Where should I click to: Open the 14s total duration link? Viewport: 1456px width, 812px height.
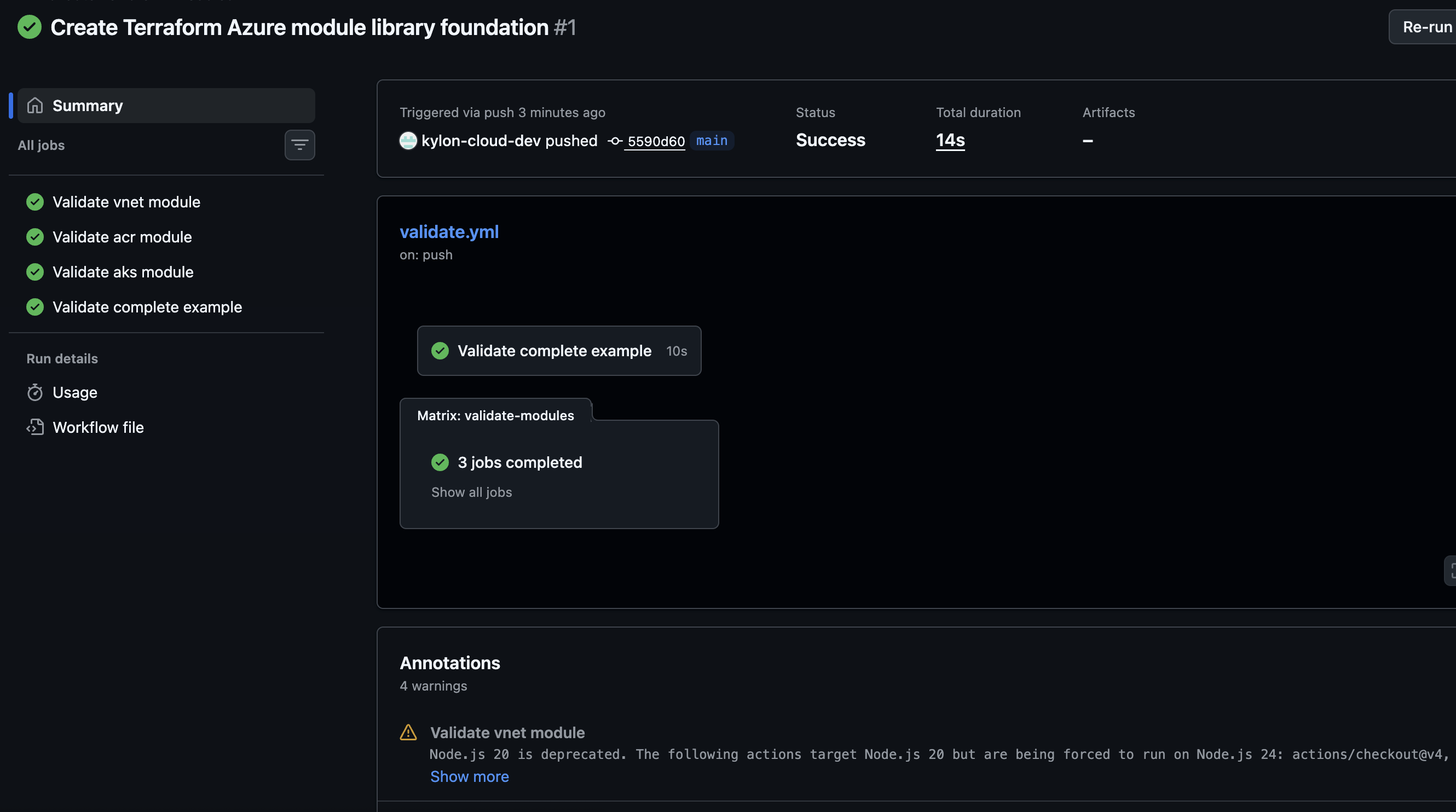[950, 140]
